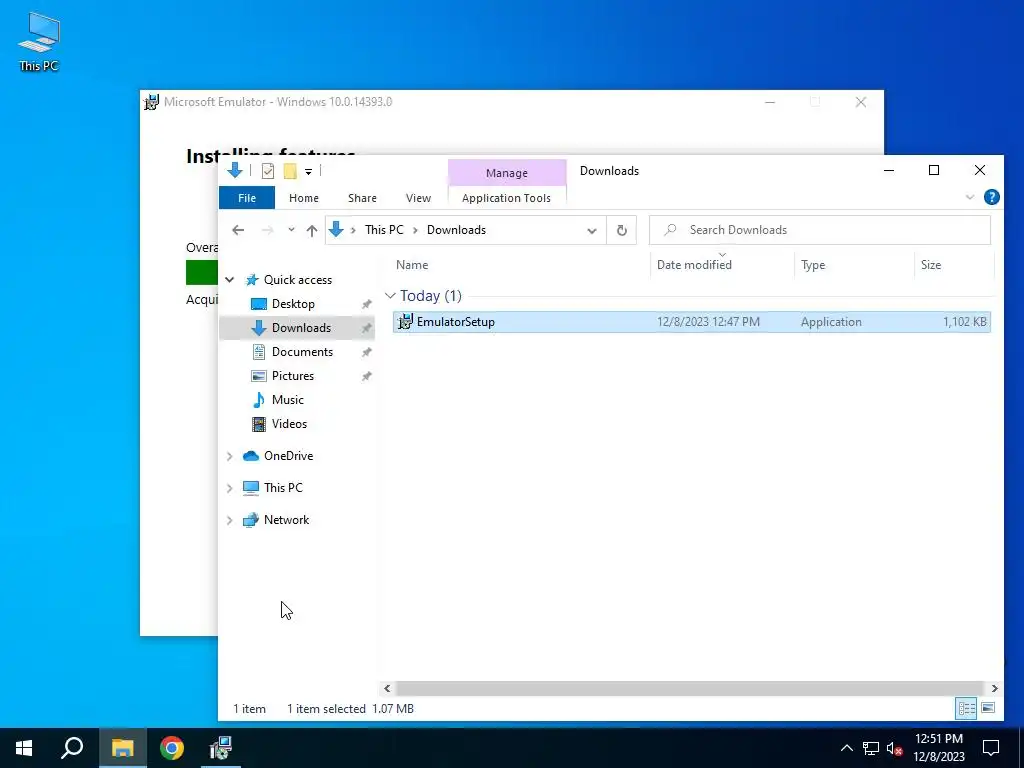Select OneDrive in navigation pane

[288, 456]
